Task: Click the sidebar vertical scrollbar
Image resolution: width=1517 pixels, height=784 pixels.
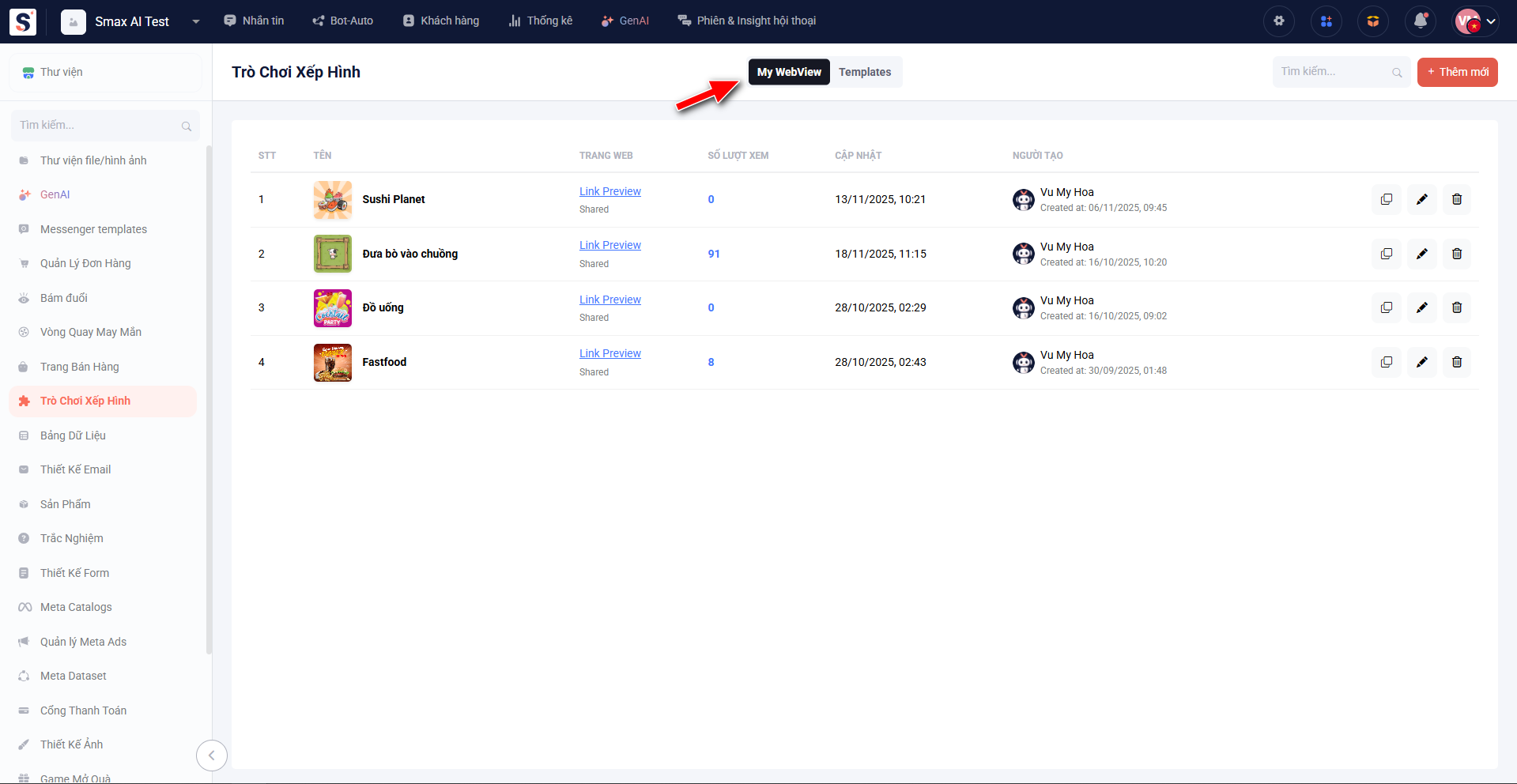Action: [209, 395]
